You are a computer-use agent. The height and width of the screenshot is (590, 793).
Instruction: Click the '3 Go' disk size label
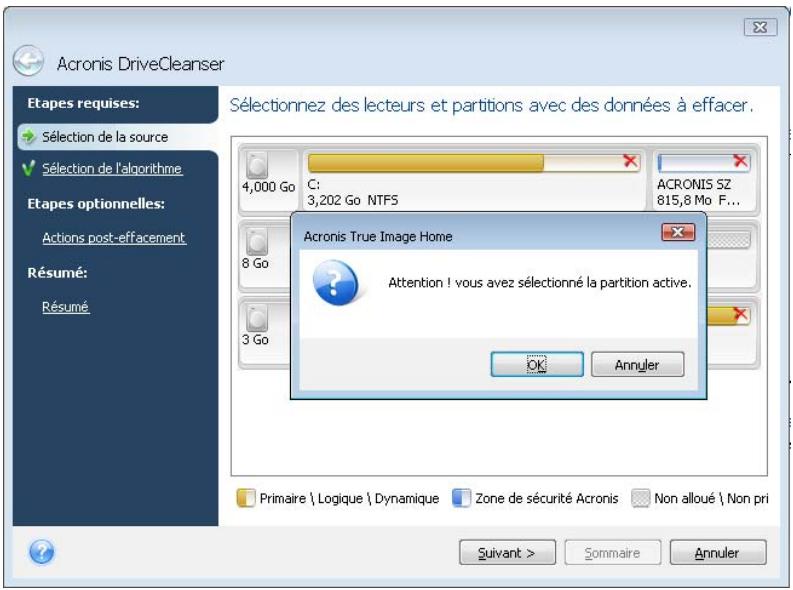pos(255,339)
